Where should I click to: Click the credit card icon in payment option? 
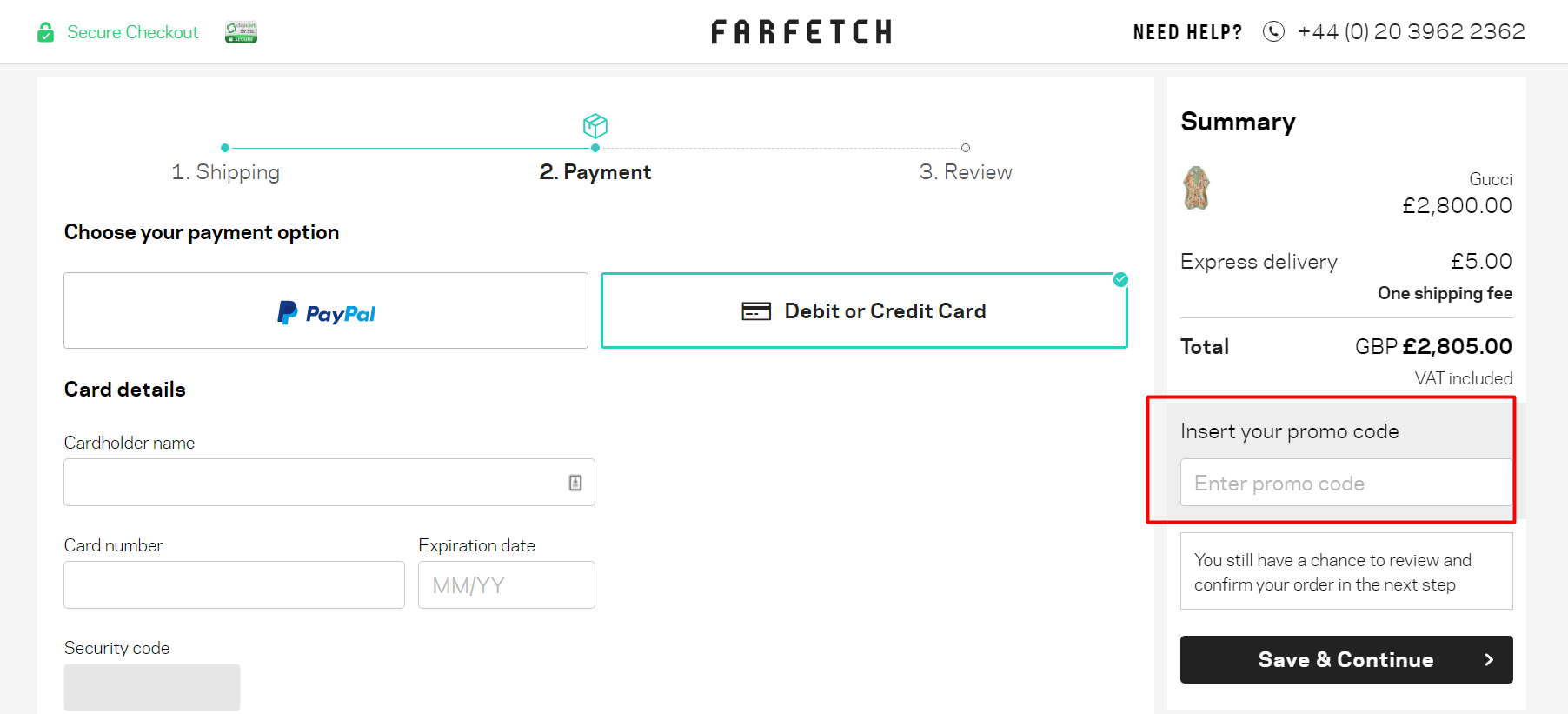pyautogui.click(x=755, y=310)
